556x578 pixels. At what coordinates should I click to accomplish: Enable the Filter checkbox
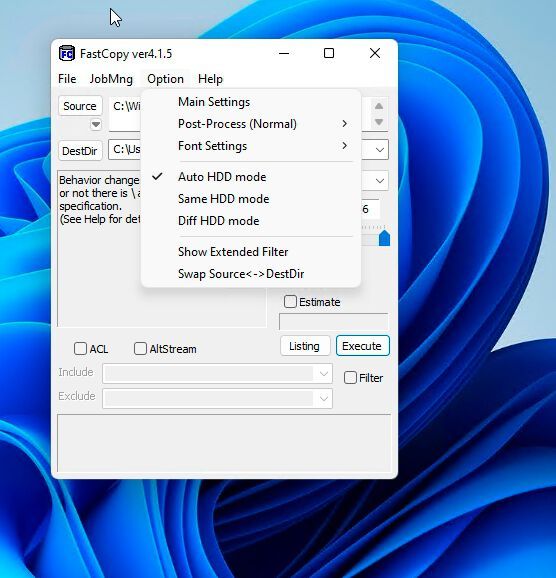click(x=350, y=378)
